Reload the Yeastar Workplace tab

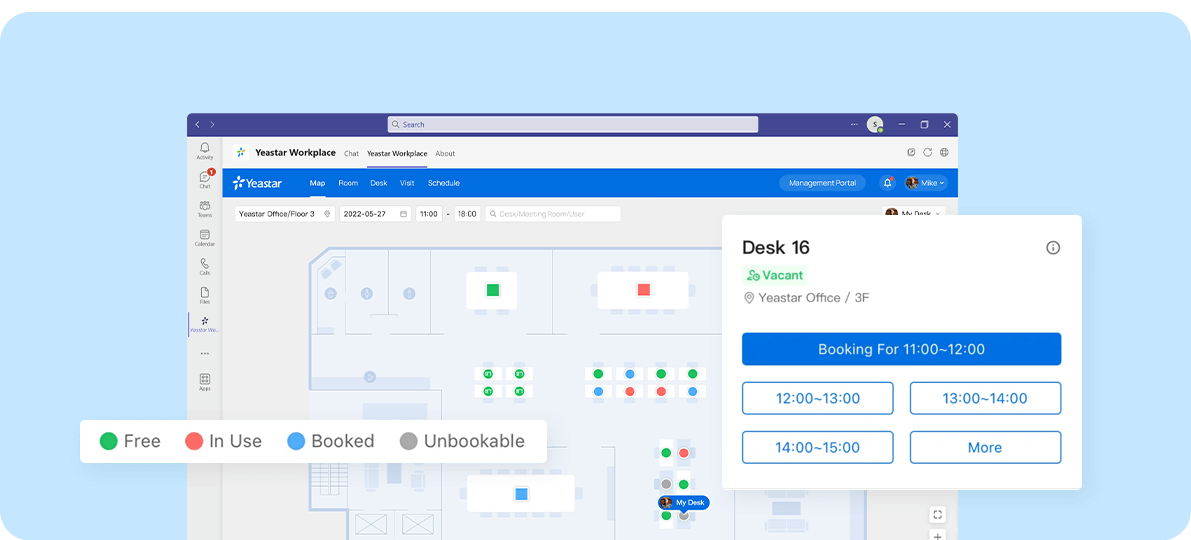[927, 152]
